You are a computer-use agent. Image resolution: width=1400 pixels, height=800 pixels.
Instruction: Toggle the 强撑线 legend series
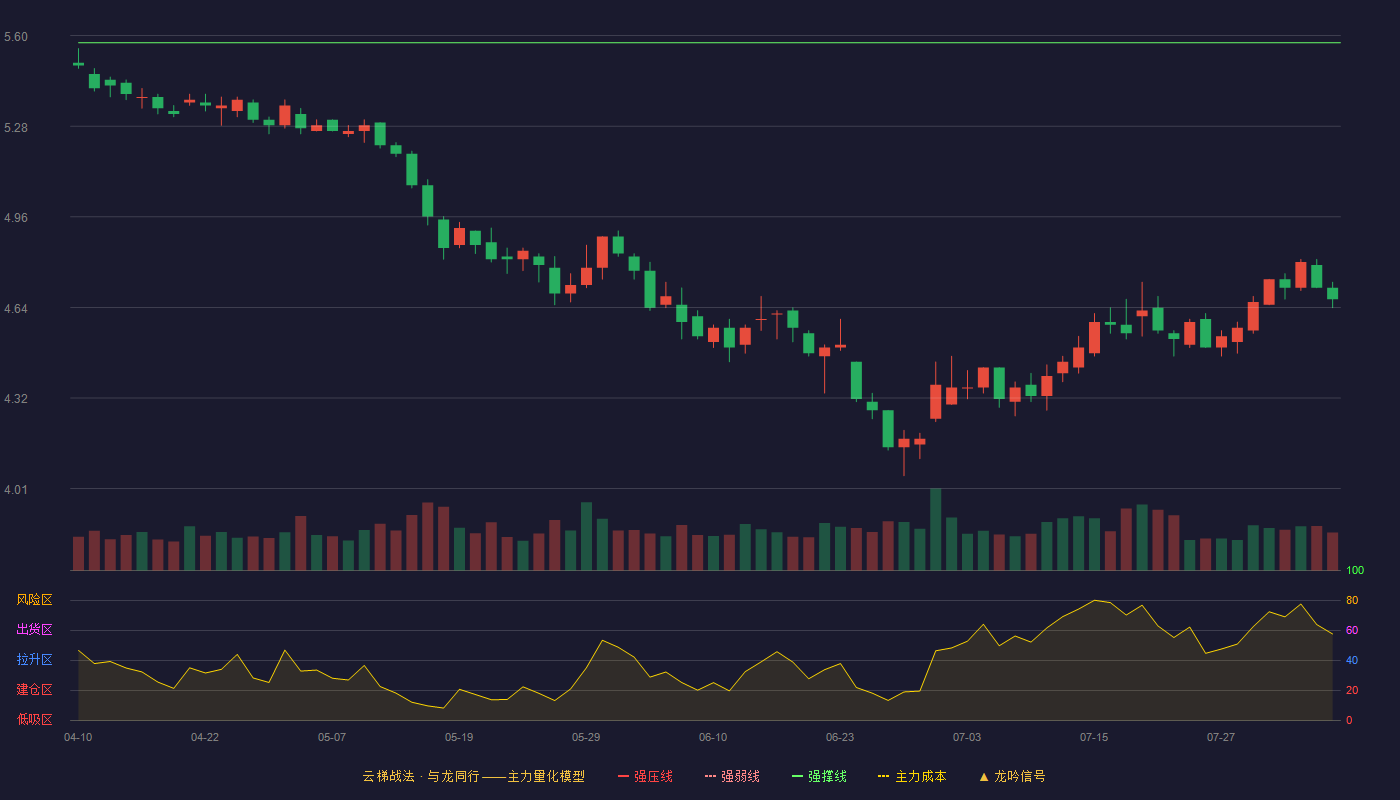[x=819, y=776]
